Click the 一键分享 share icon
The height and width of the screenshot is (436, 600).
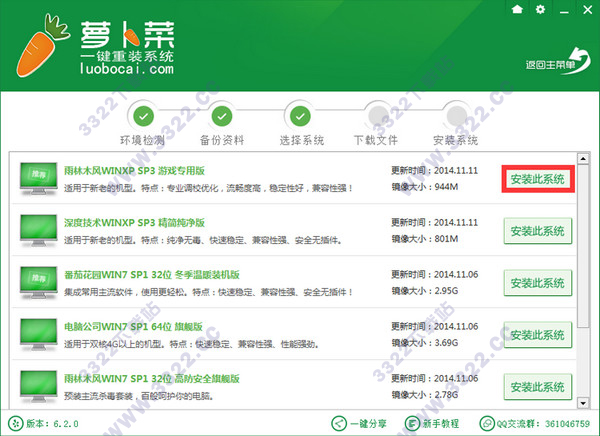click(x=339, y=424)
